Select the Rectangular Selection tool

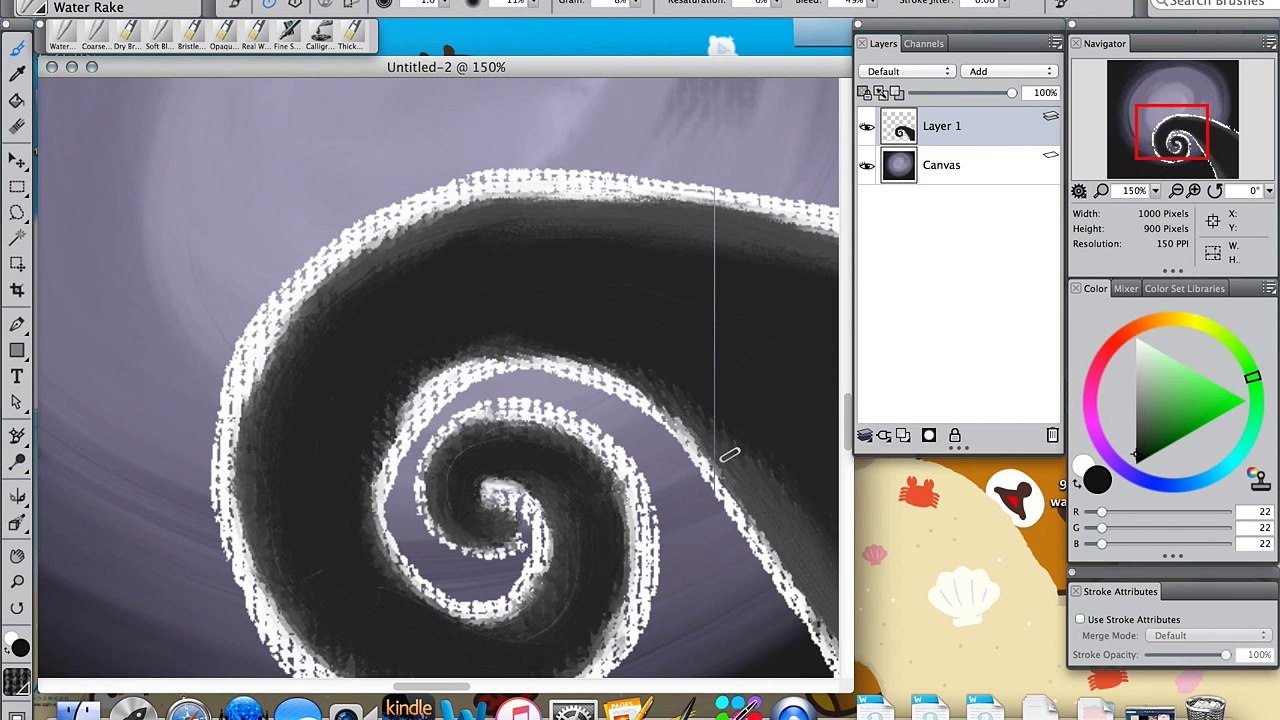[x=17, y=187]
